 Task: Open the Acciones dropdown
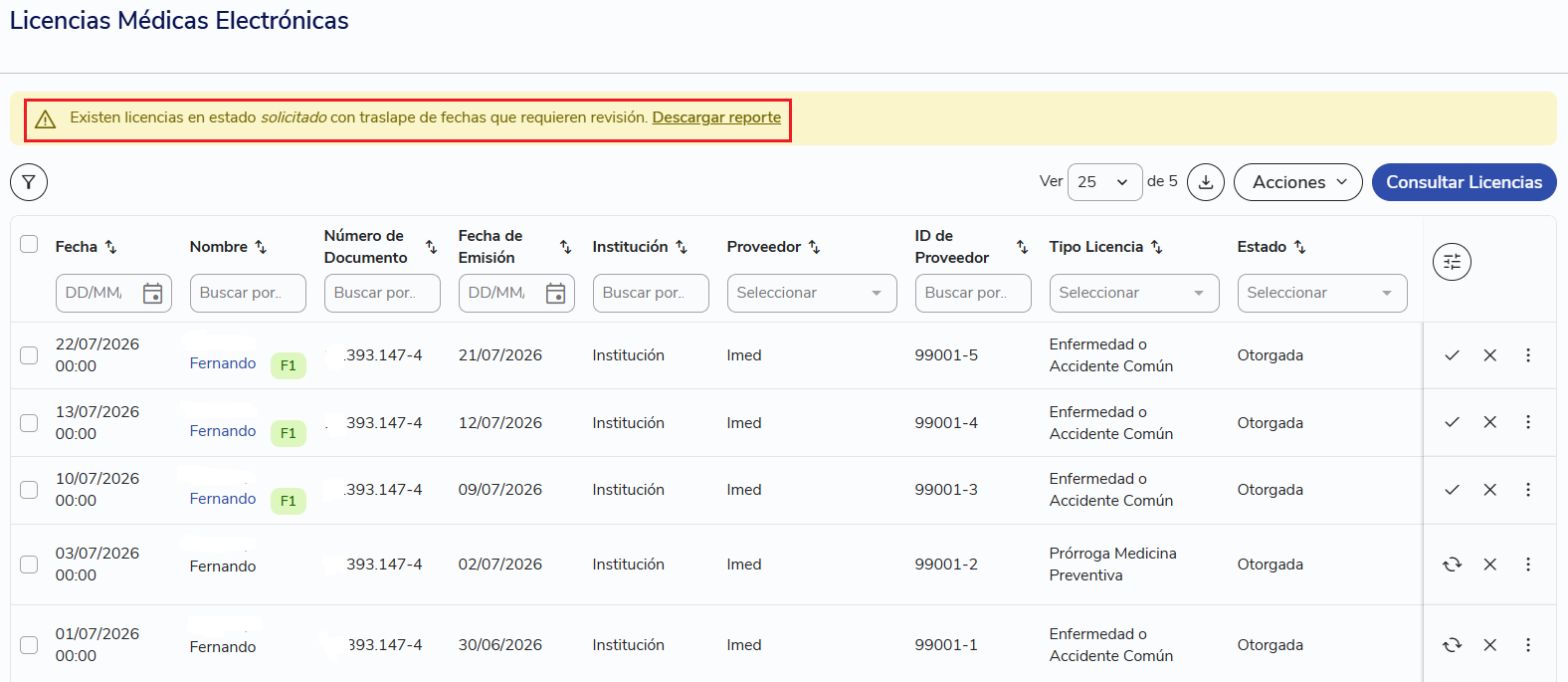(x=1297, y=182)
